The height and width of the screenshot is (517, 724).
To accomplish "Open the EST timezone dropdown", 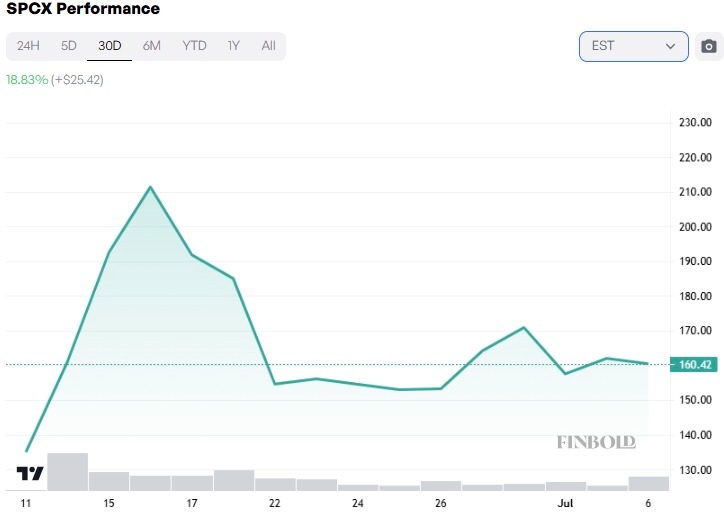I will point(634,46).
